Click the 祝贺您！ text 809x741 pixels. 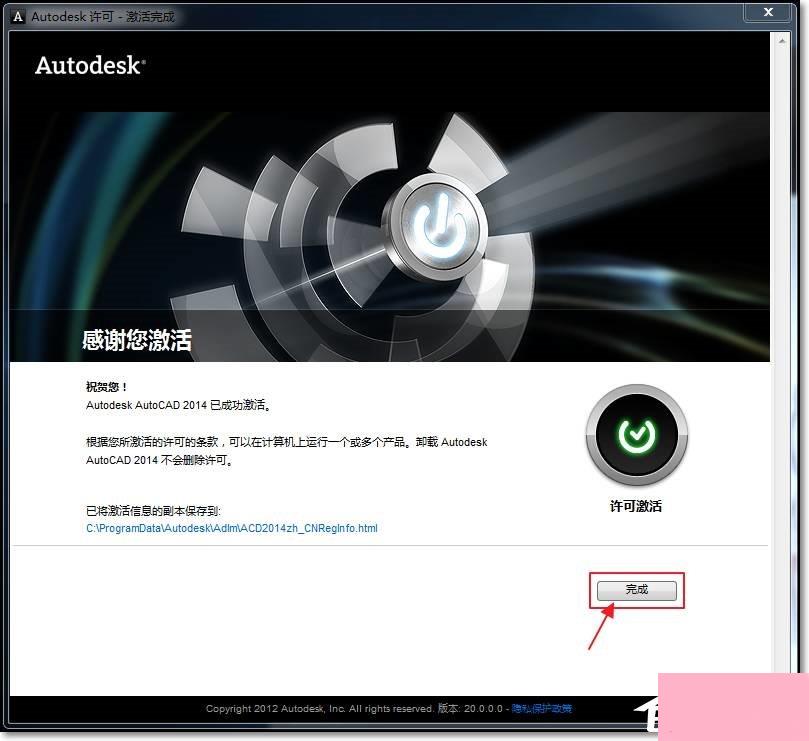click(x=107, y=386)
